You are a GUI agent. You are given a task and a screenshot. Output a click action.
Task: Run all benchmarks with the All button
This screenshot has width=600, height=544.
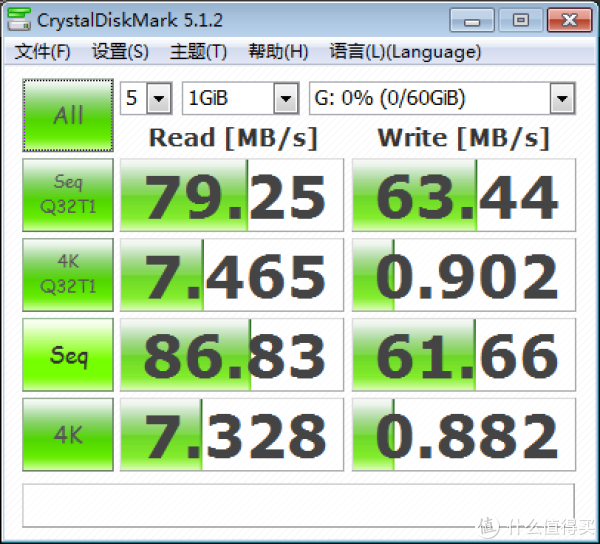[x=68, y=115]
